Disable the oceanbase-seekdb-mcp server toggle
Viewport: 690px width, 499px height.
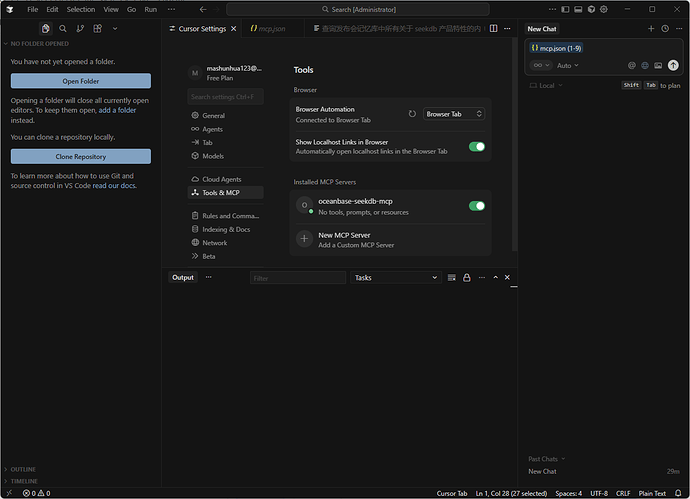(x=477, y=206)
